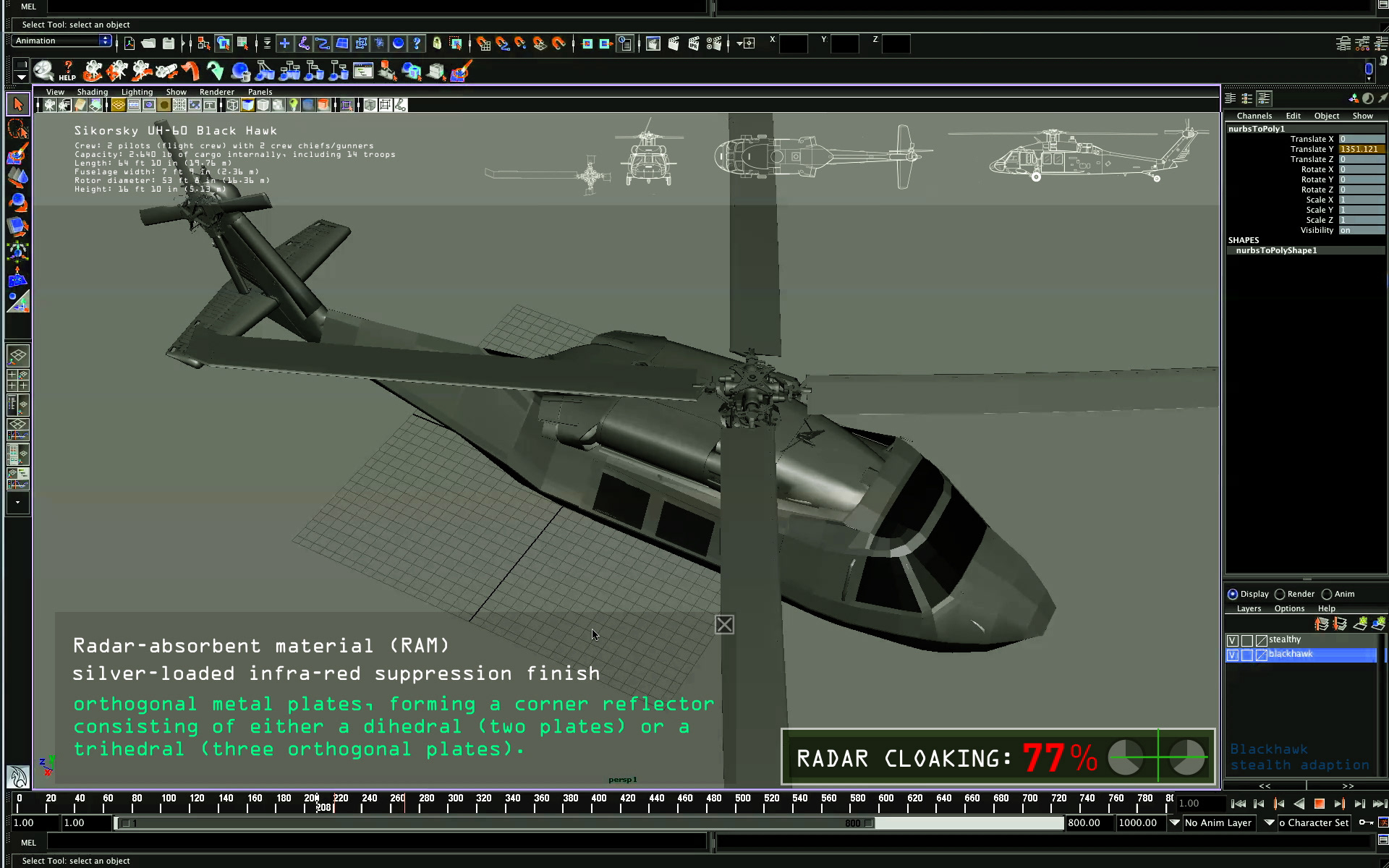Screen dimensions: 1389x868
Task: Click the stealthy layer color slash box
Action: coord(1262,640)
